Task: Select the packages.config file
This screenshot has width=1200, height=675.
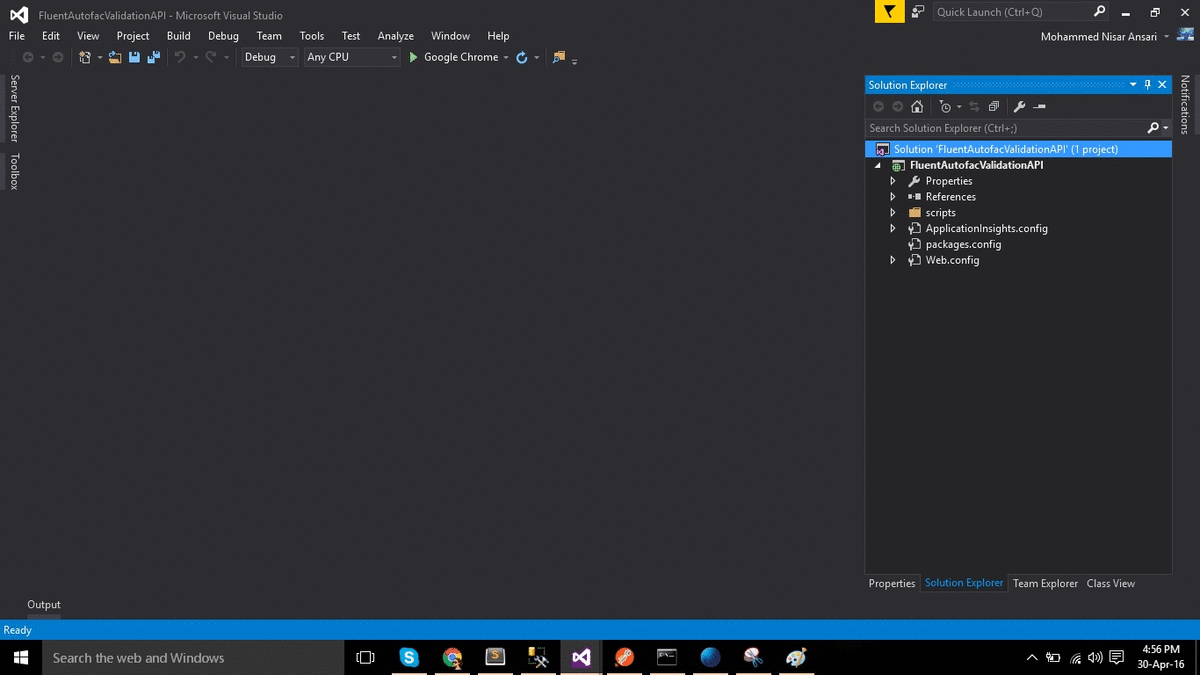Action: 963,244
